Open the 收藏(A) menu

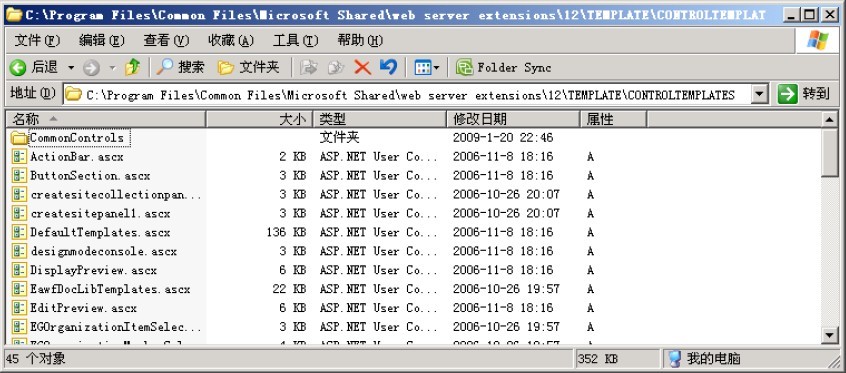pyautogui.click(x=231, y=40)
